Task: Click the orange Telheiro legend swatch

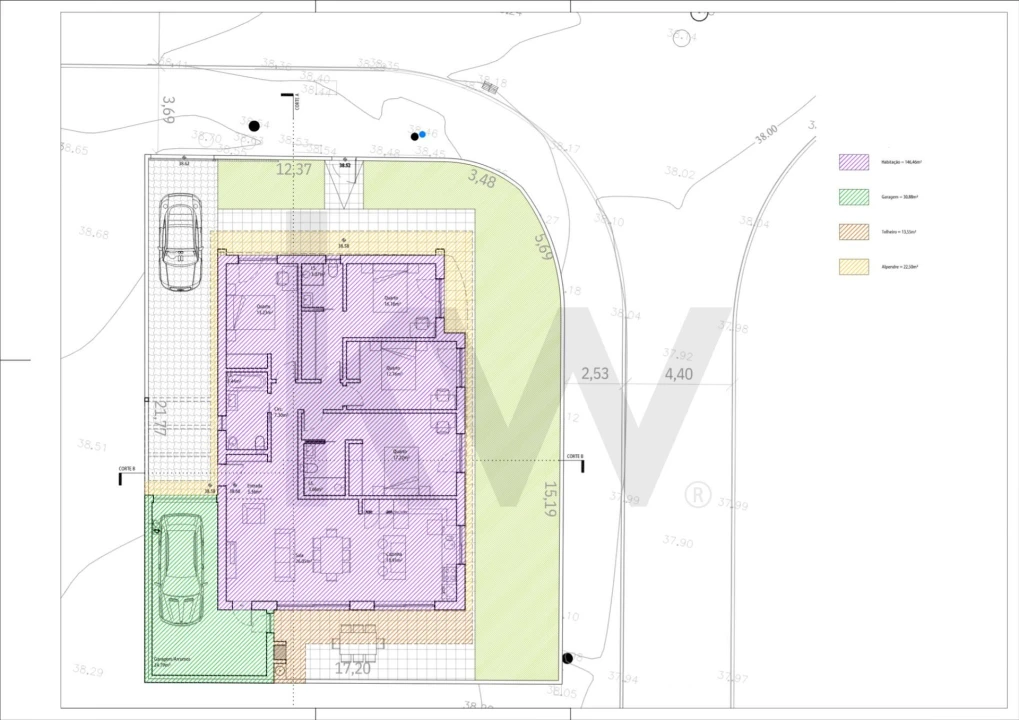Action: coord(853,232)
